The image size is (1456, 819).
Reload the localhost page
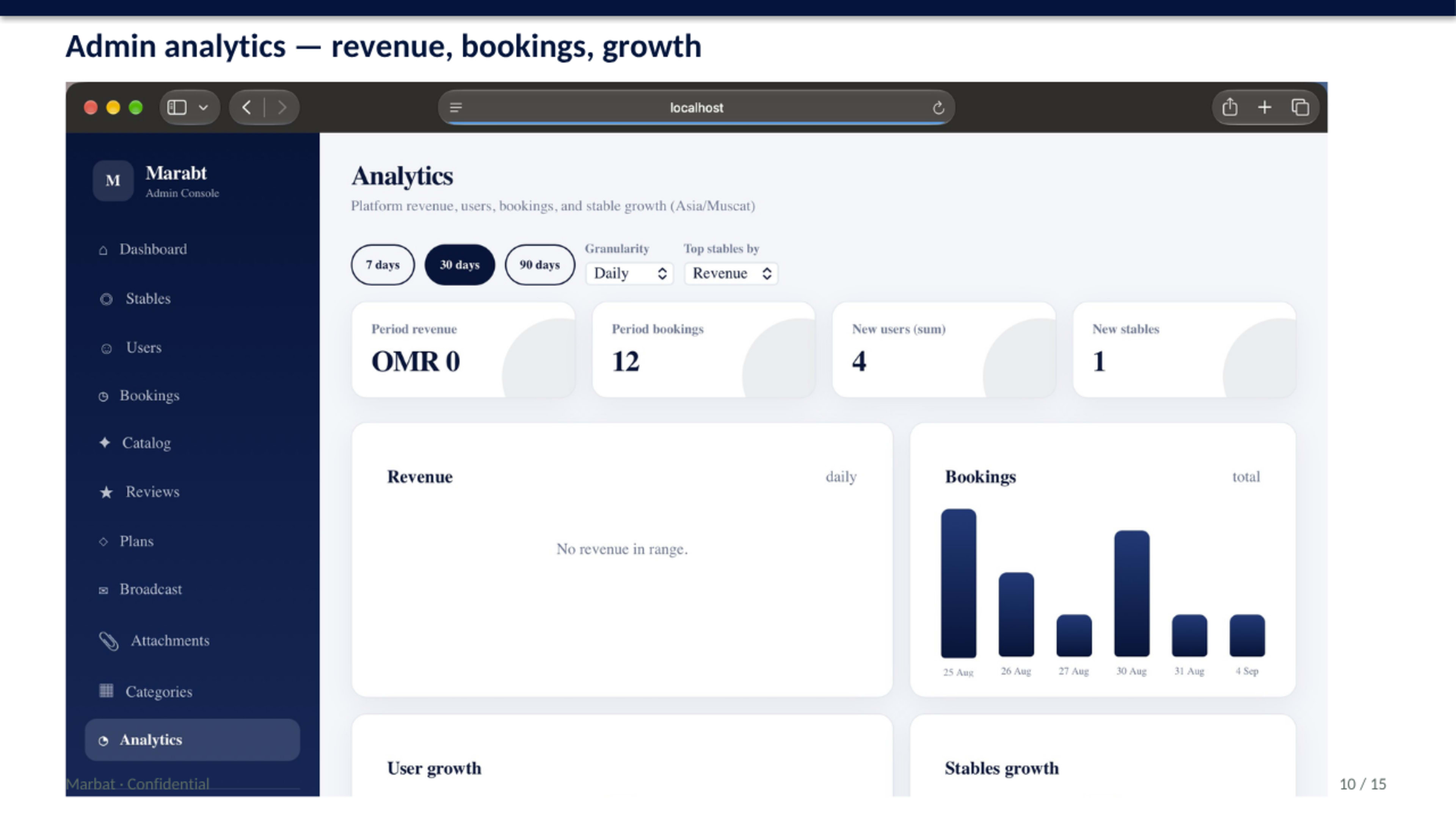pyautogui.click(x=938, y=107)
